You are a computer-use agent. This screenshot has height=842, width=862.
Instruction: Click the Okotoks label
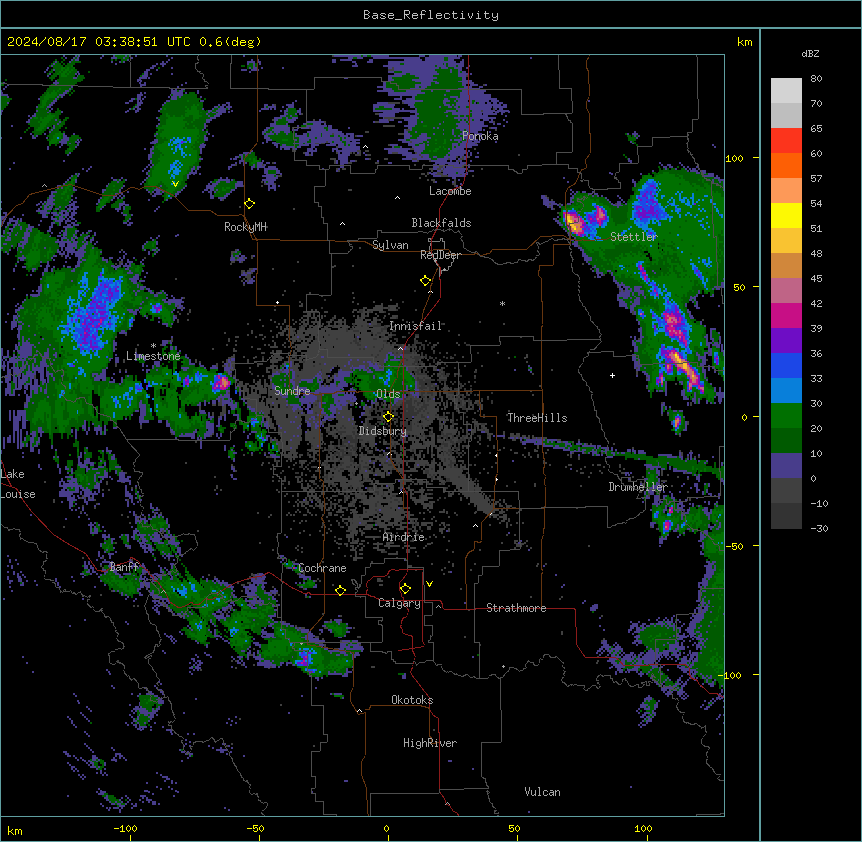click(x=412, y=700)
